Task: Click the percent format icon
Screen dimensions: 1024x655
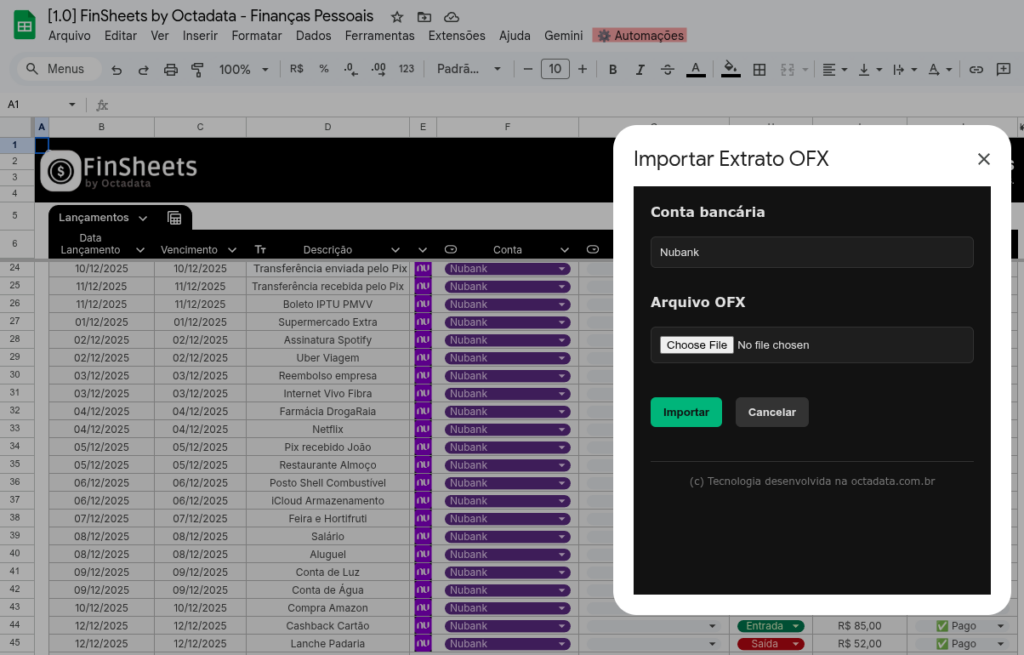Action: (x=323, y=69)
